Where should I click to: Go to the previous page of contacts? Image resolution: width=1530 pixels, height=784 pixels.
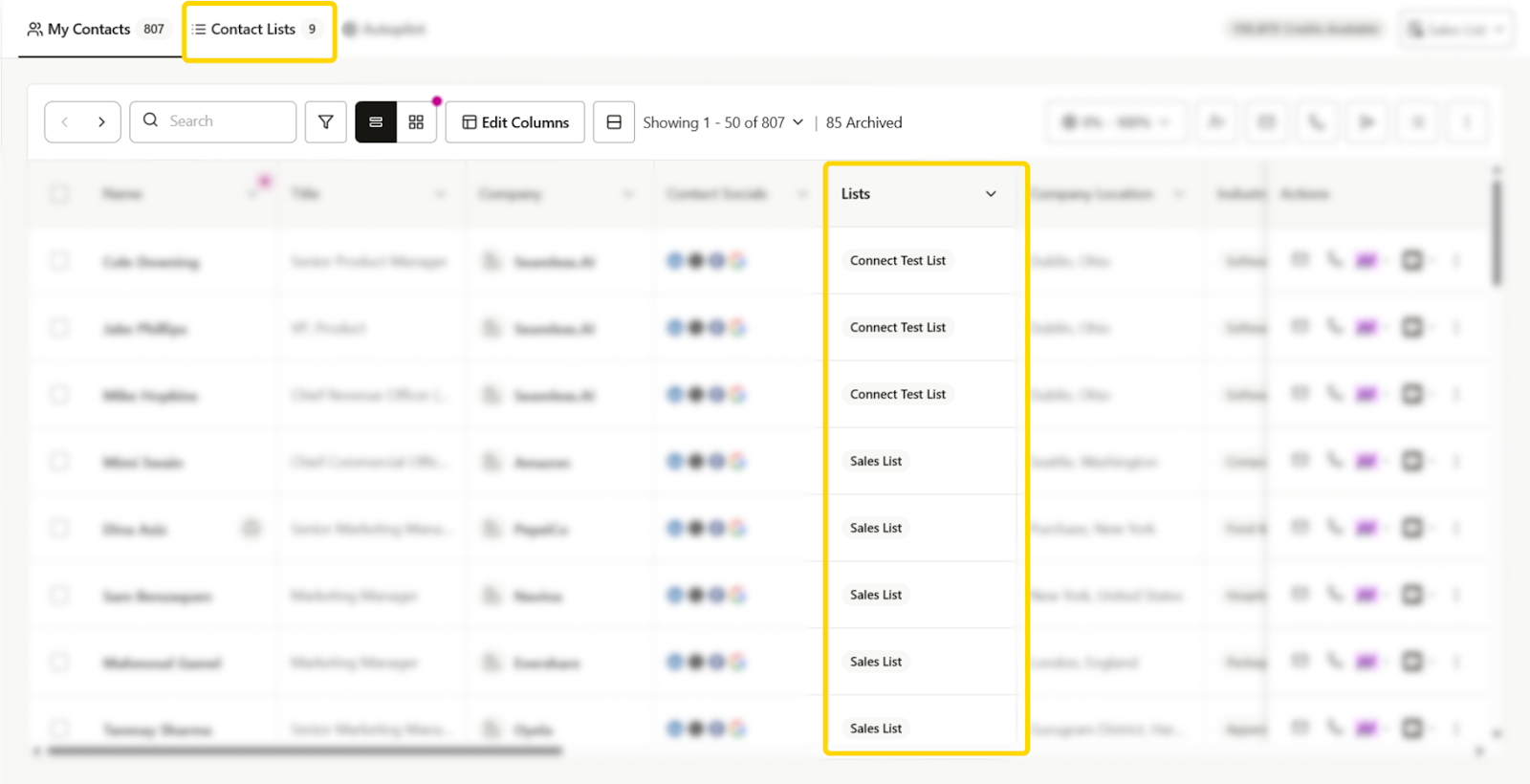click(65, 122)
